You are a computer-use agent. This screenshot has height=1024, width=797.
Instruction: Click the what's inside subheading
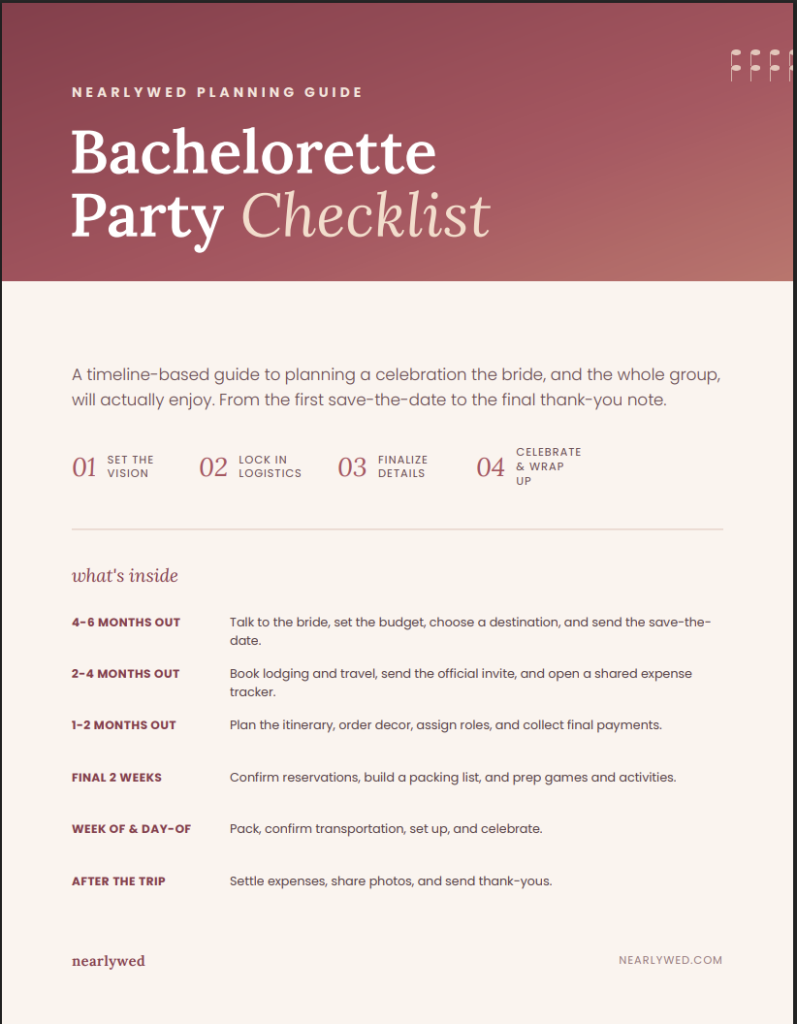click(125, 575)
